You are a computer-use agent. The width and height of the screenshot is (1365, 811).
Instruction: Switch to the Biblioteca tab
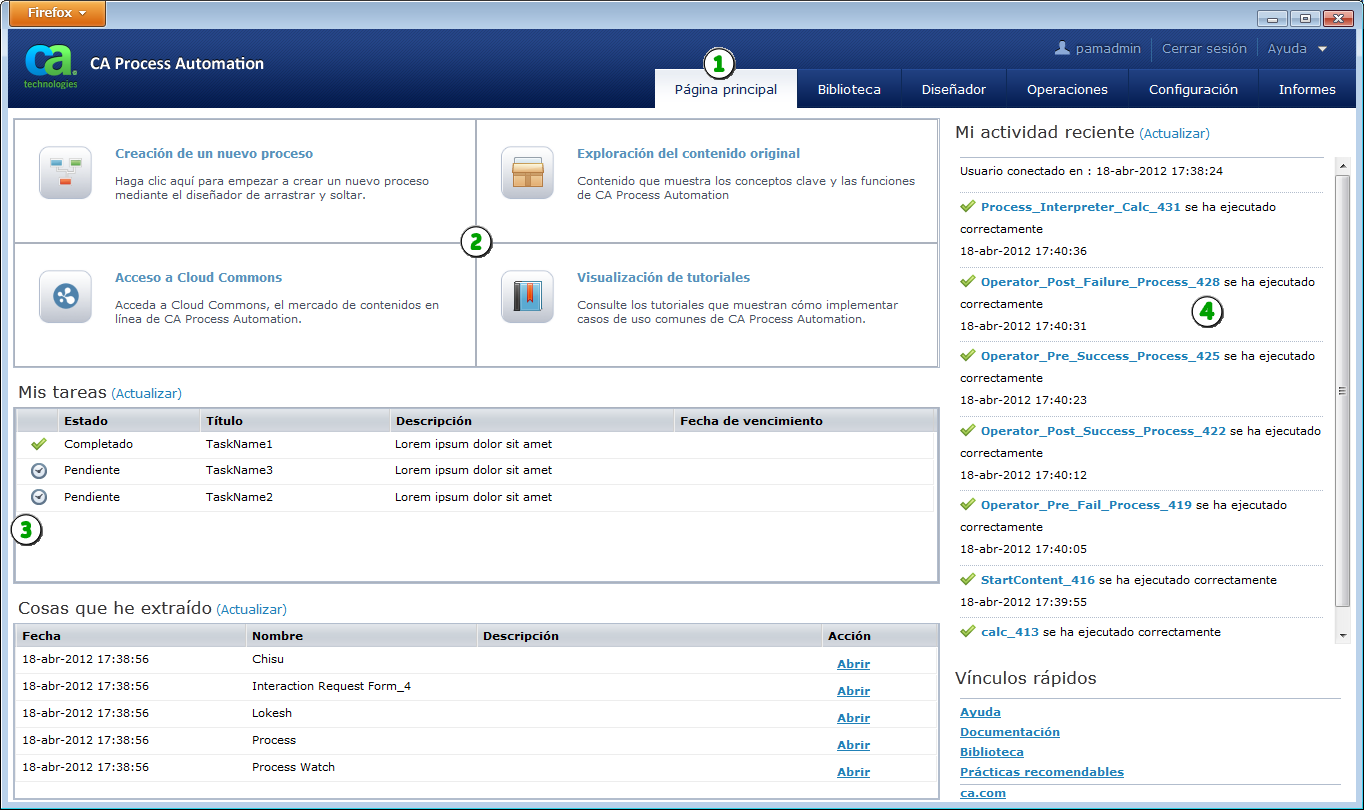click(x=849, y=89)
